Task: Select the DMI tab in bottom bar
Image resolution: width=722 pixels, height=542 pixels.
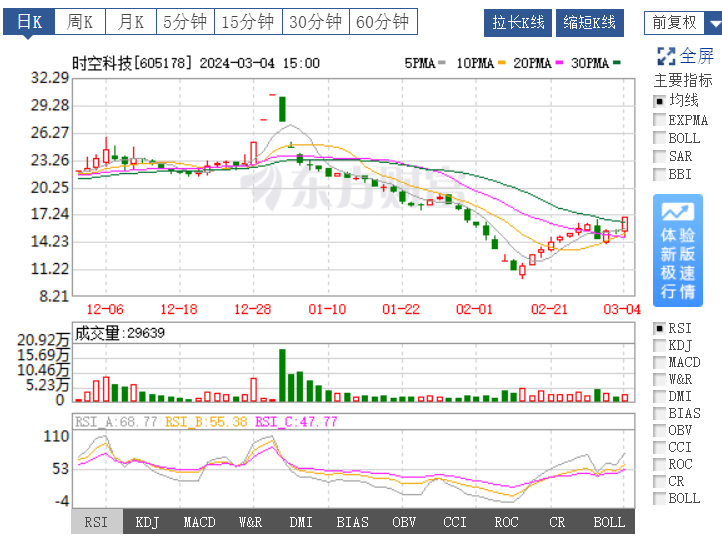Action: coord(301,522)
